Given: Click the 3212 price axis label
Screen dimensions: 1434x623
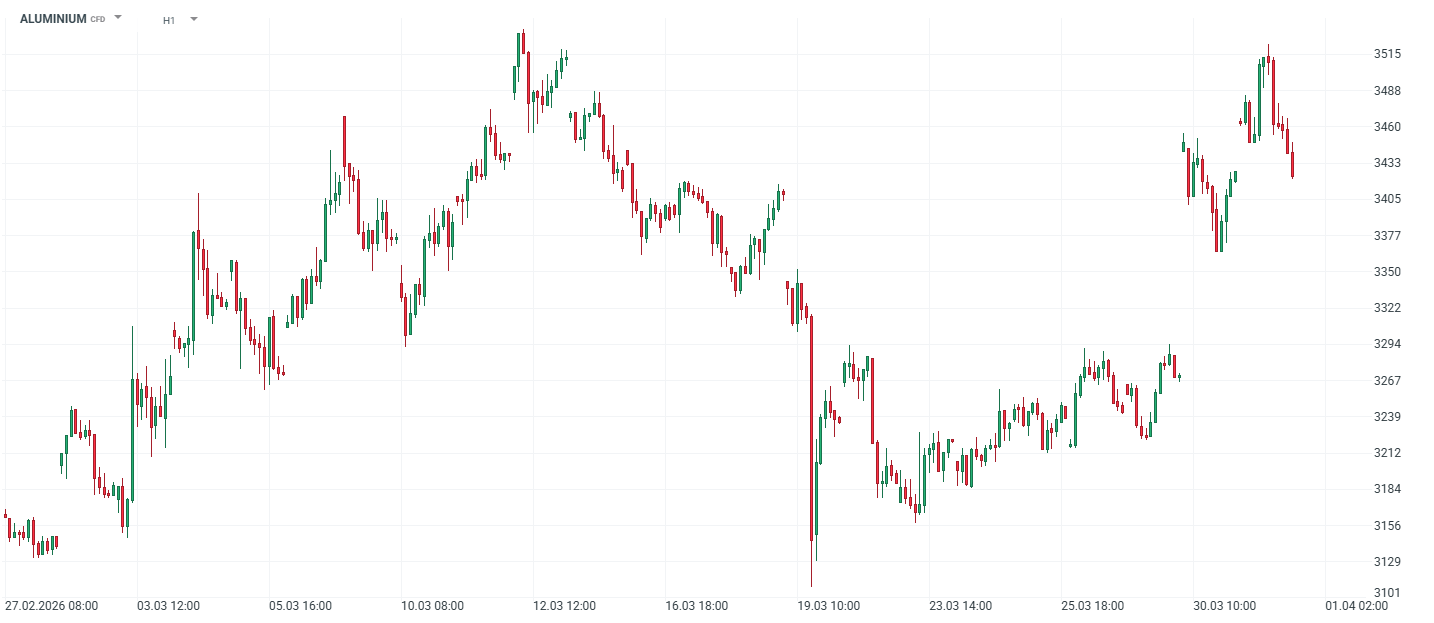Looking at the screenshot, I should coord(1387,453).
